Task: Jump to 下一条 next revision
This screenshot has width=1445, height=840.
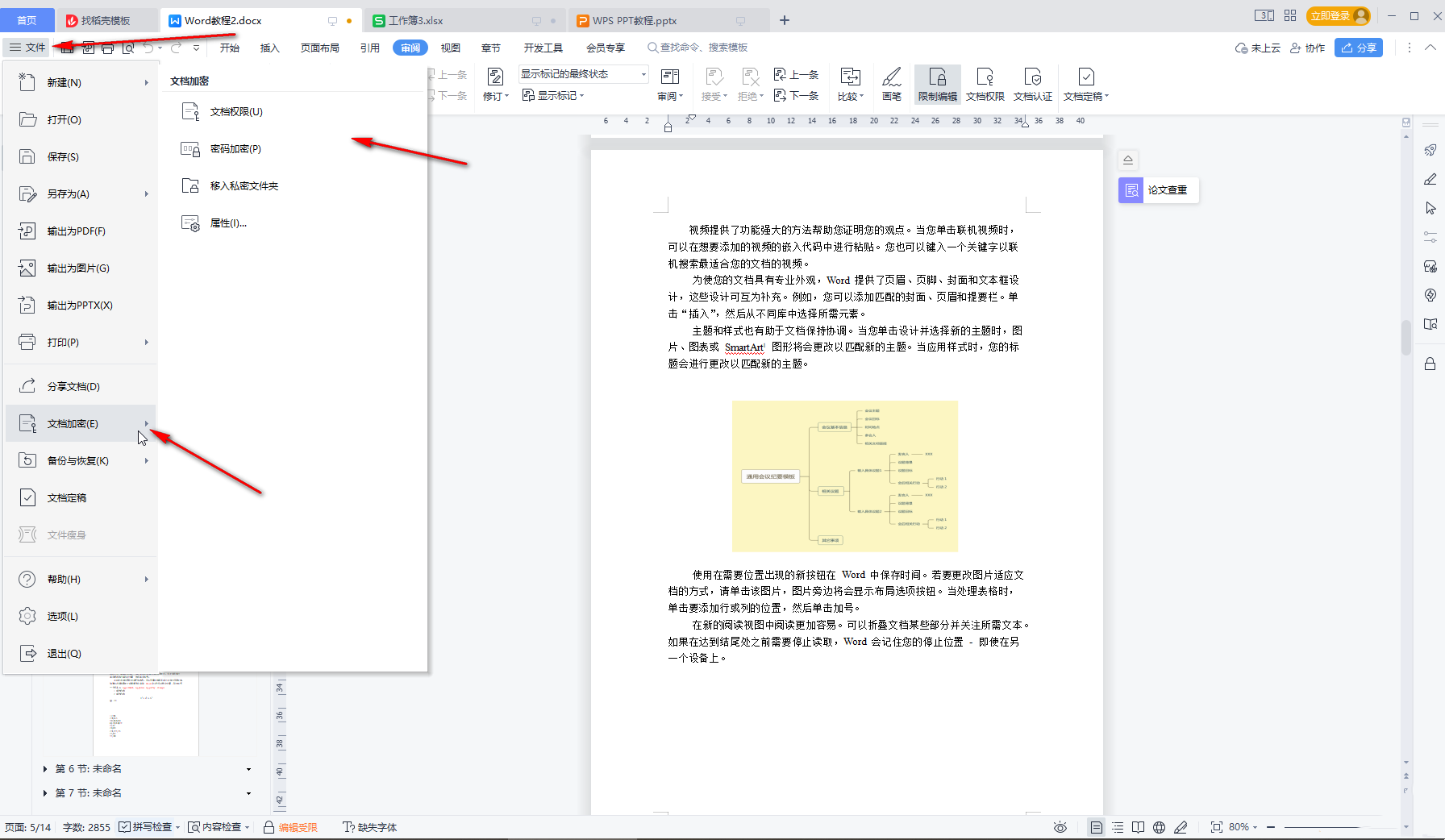Action: 796,95
